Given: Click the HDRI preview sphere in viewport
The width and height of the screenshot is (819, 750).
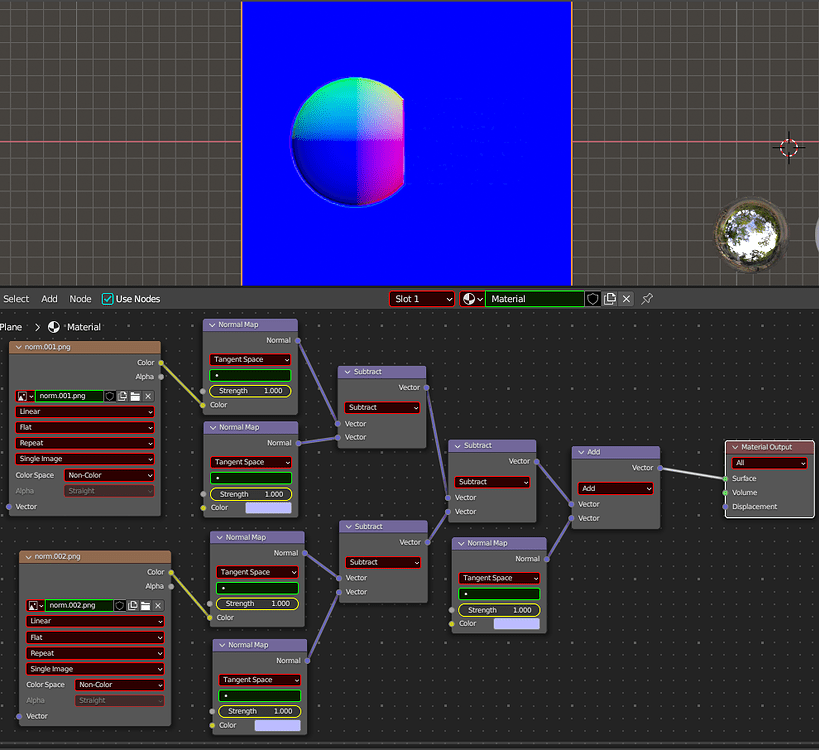Looking at the screenshot, I should [x=751, y=235].
